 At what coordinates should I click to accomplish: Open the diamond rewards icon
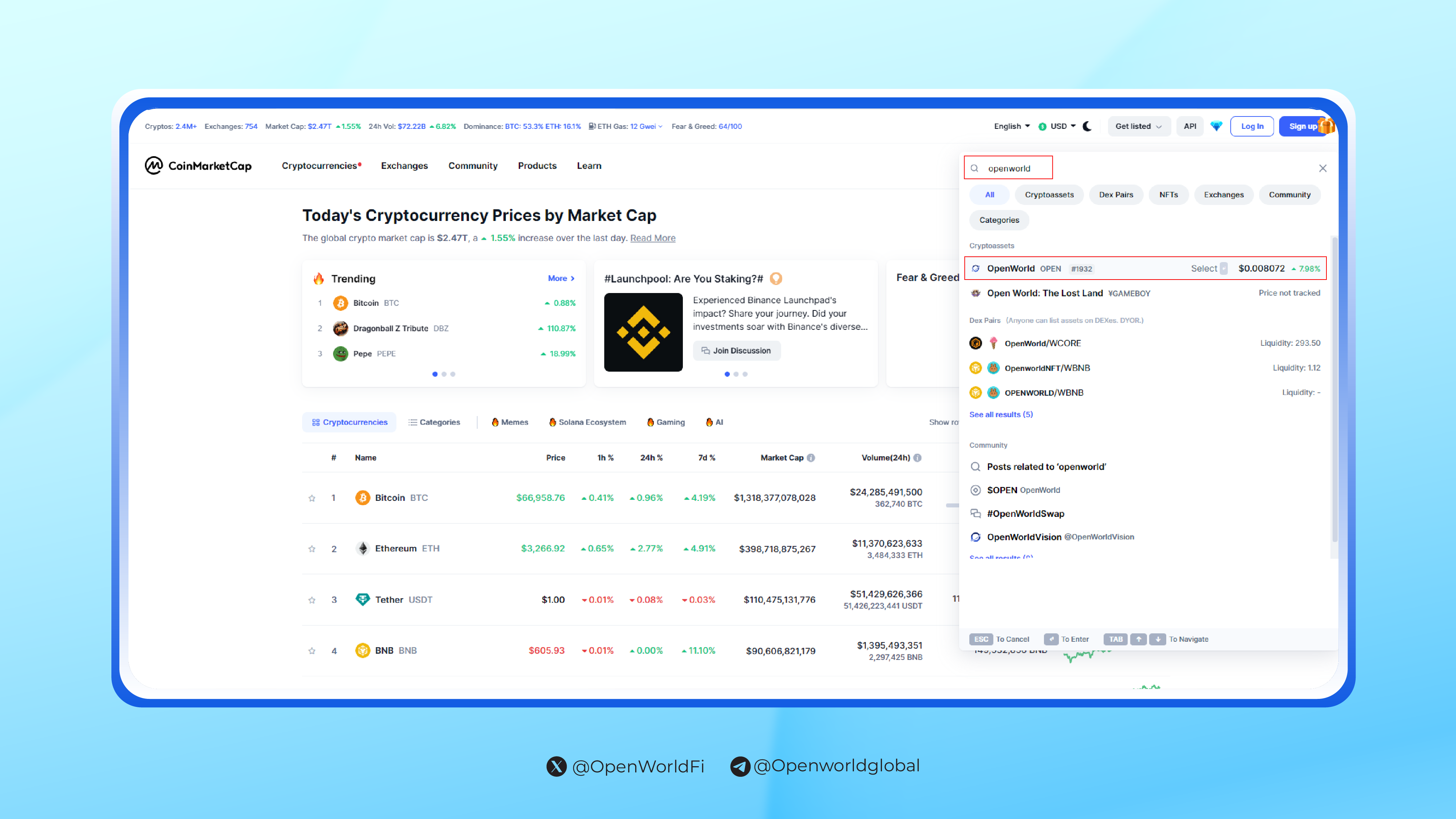tap(1216, 126)
